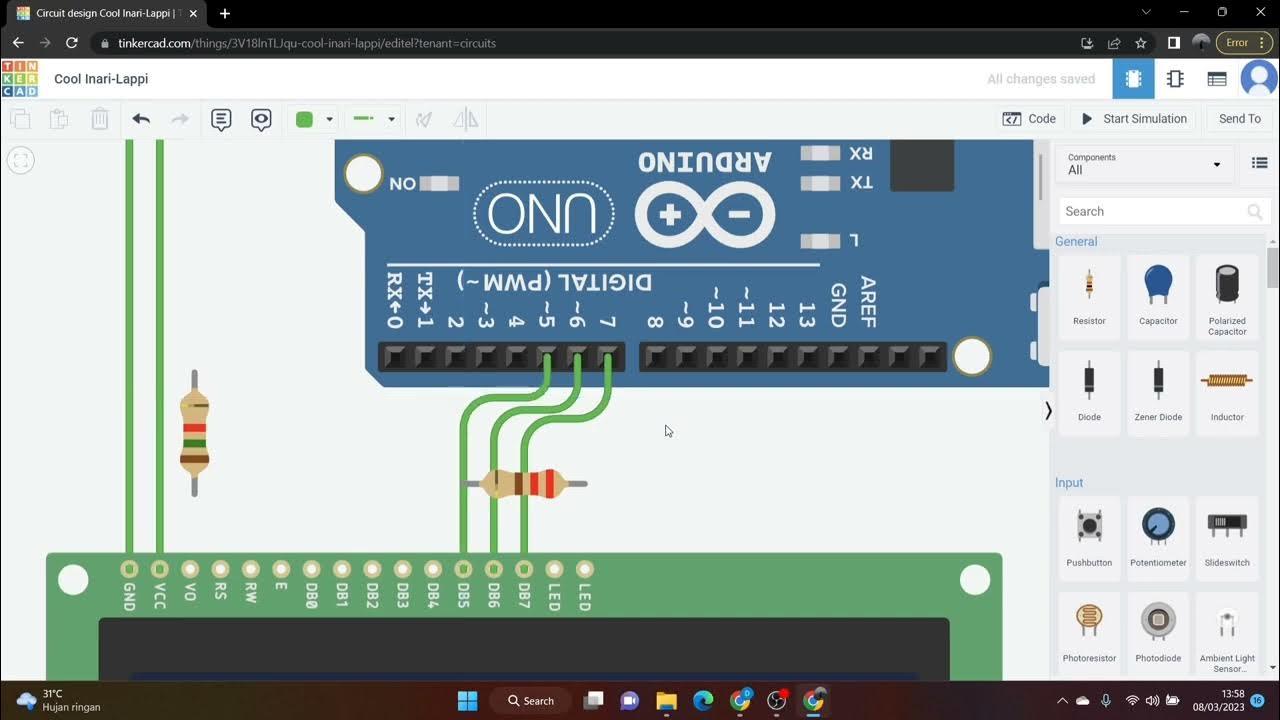1280x720 pixels.
Task: Select the Photodiode component
Action: (x=1158, y=632)
